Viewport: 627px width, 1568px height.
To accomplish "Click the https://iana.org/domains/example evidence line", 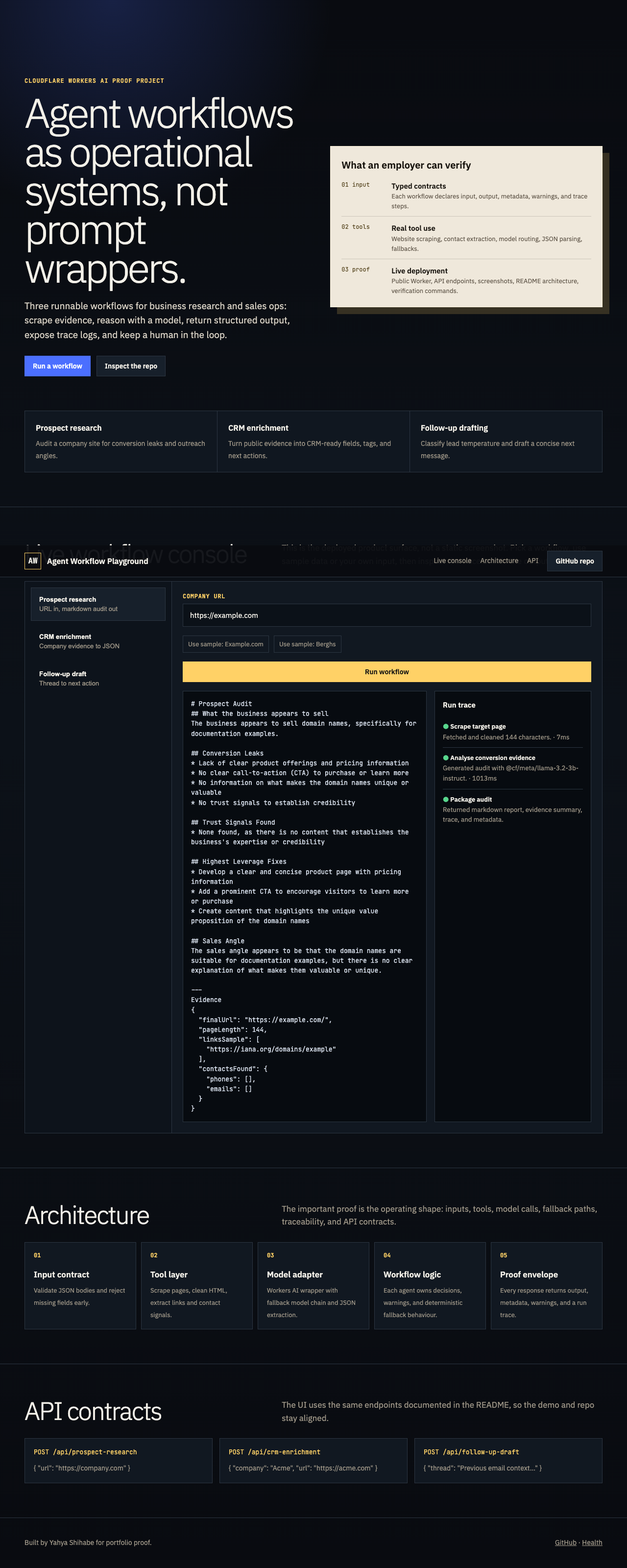I will click(x=271, y=1049).
